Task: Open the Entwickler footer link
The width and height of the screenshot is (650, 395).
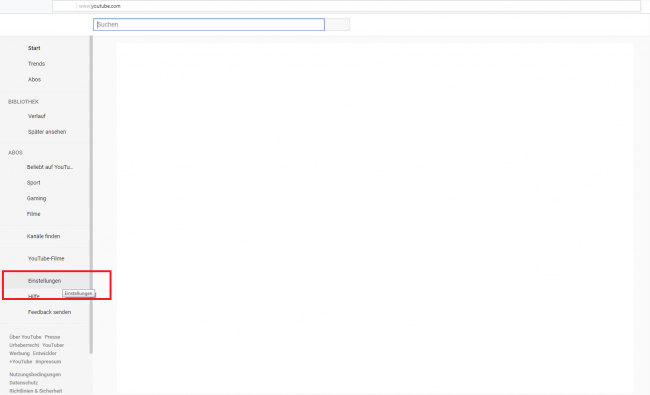Action: coord(45,354)
